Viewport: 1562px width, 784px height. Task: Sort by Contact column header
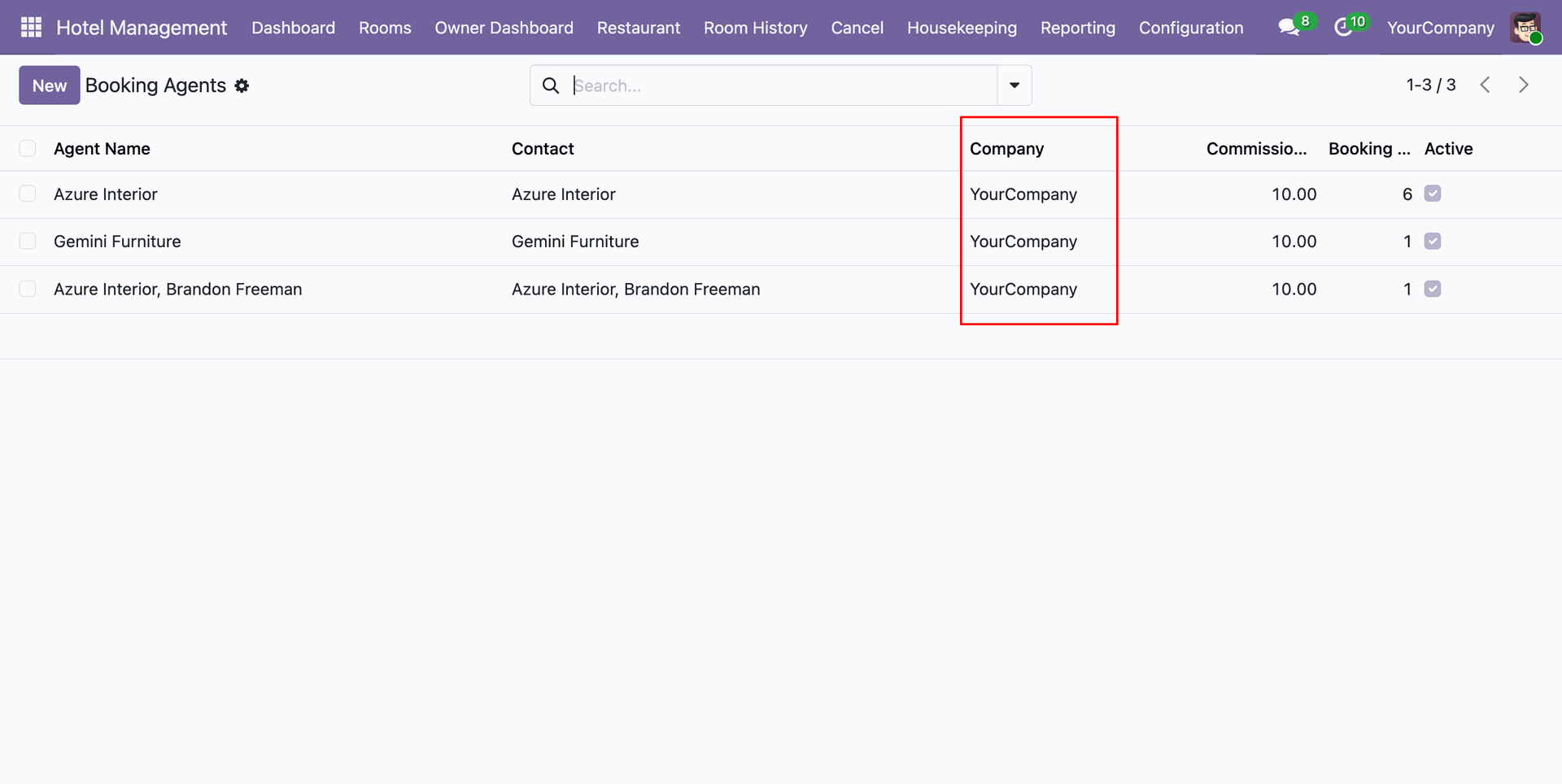543,149
